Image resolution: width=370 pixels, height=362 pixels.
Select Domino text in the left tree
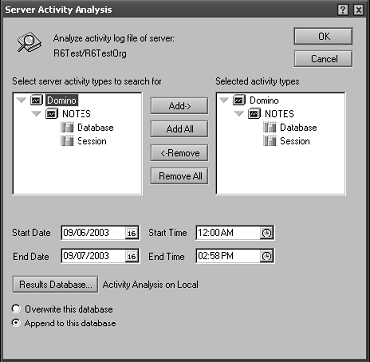(x=62, y=100)
